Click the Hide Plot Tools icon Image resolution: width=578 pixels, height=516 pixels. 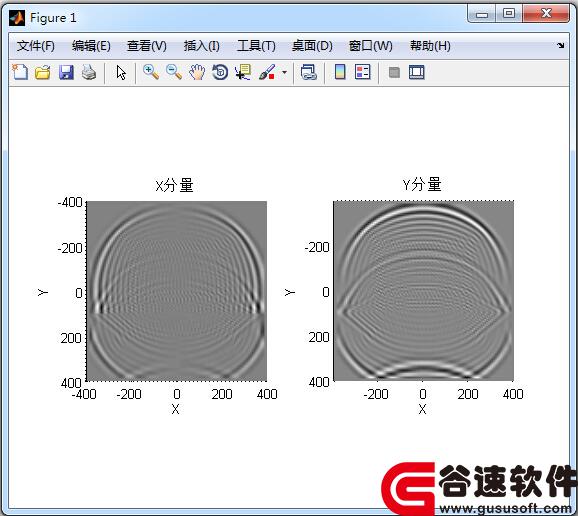pyautogui.click(x=394, y=72)
